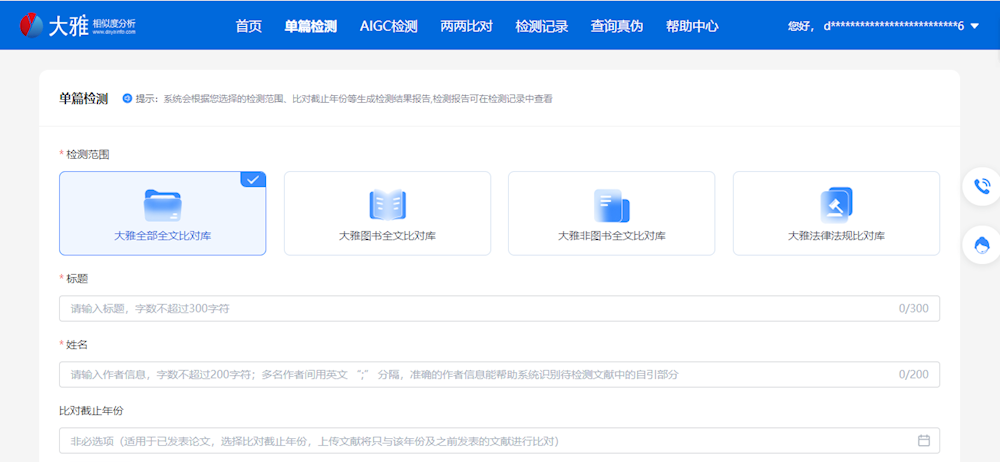
Task: Focus the 姓名 author input field
Action: click(499, 375)
